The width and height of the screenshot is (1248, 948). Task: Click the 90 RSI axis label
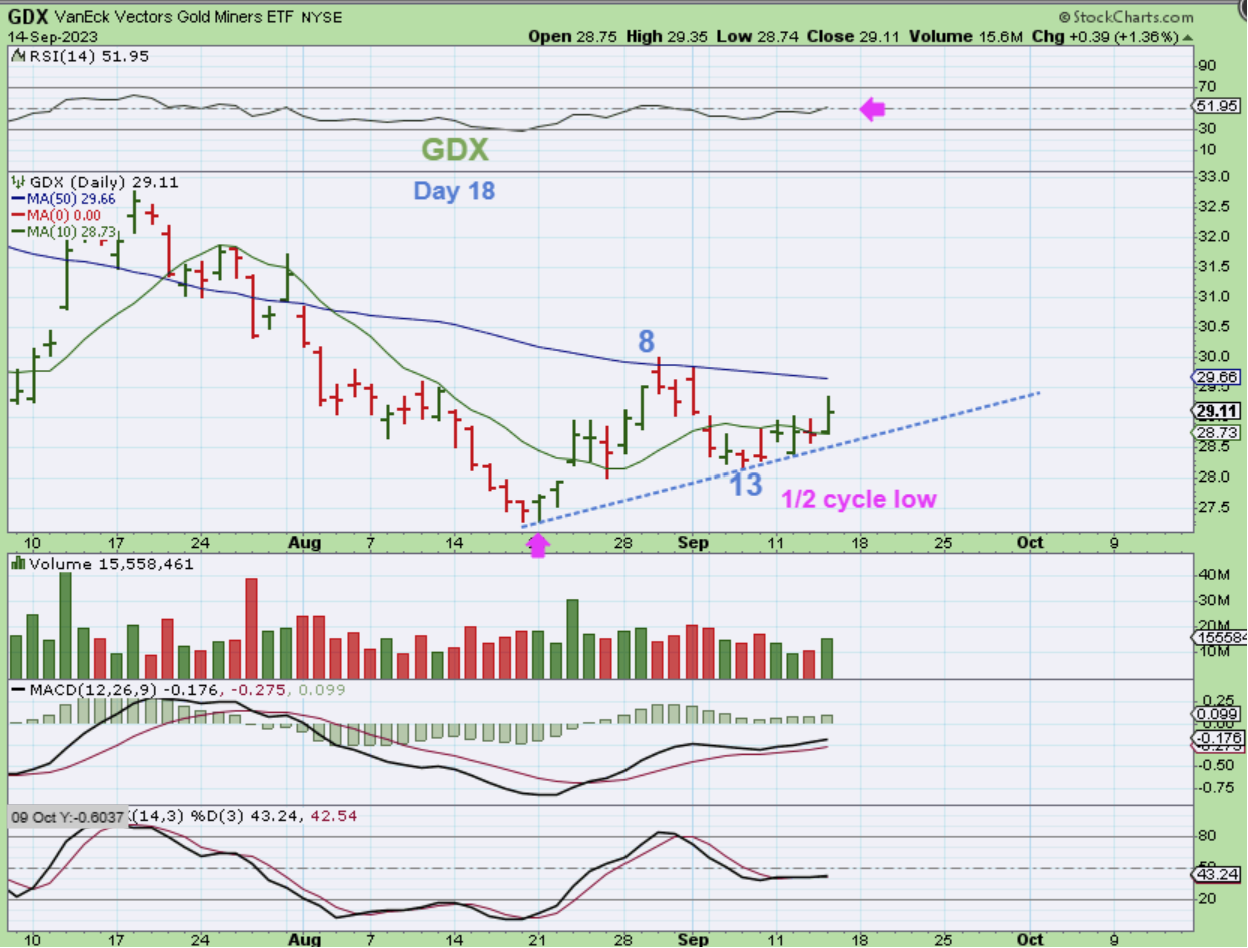coord(1207,65)
